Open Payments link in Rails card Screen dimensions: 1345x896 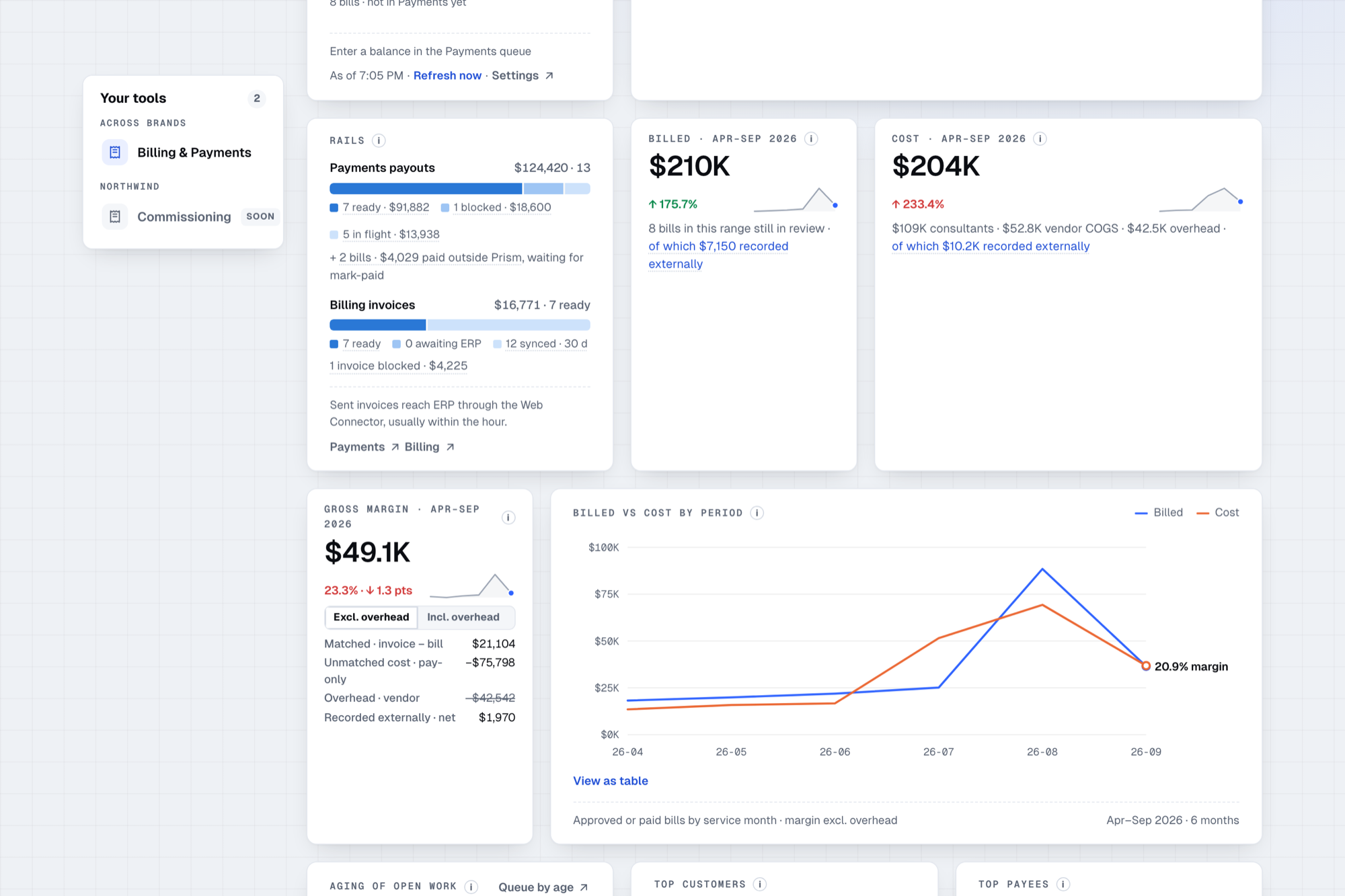(x=364, y=447)
